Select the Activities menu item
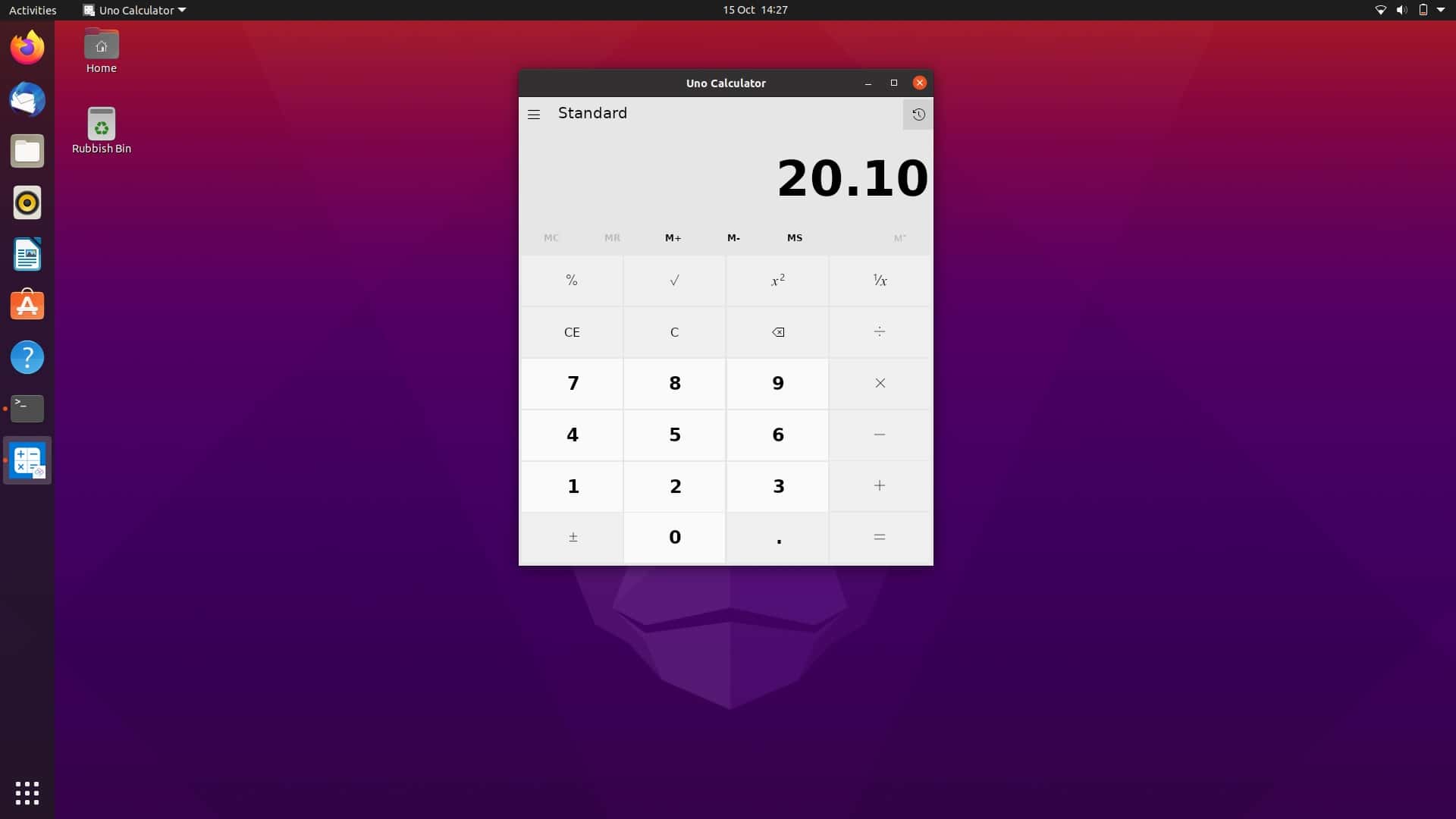The width and height of the screenshot is (1456, 819). click(33, 10)
